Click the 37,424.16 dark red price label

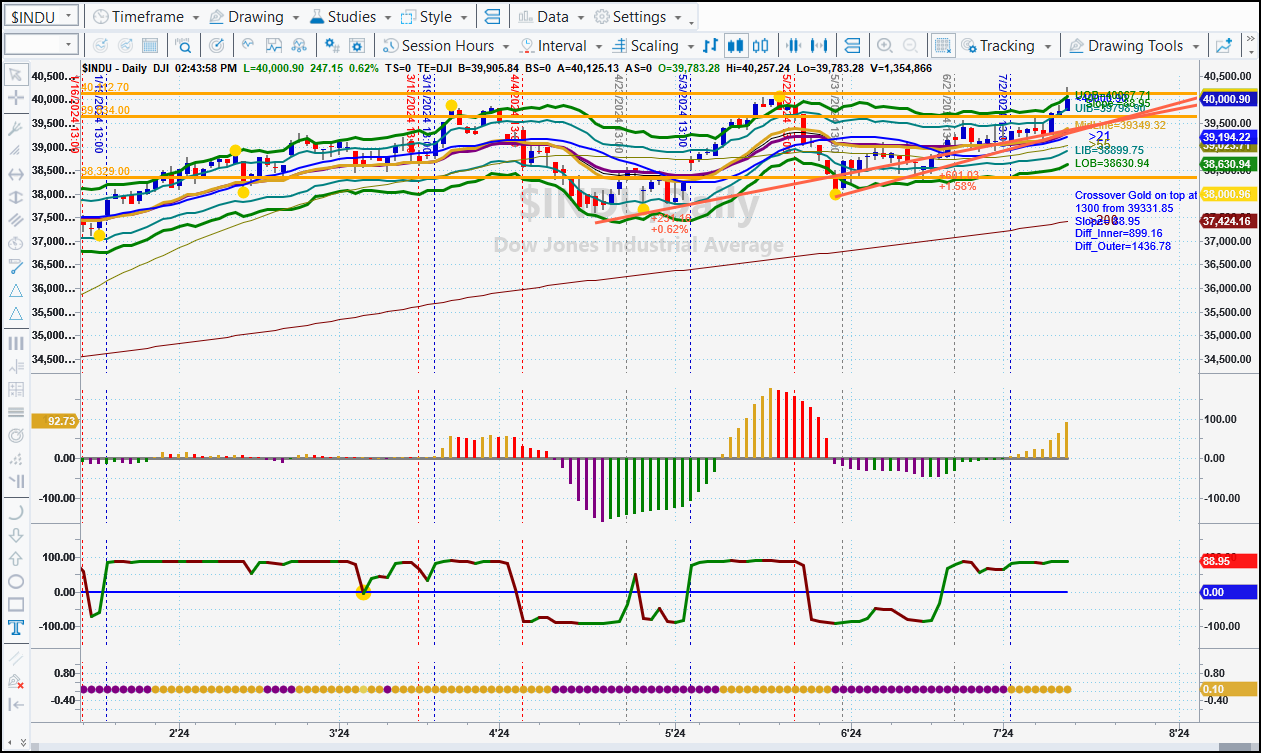coord(1227,221)
